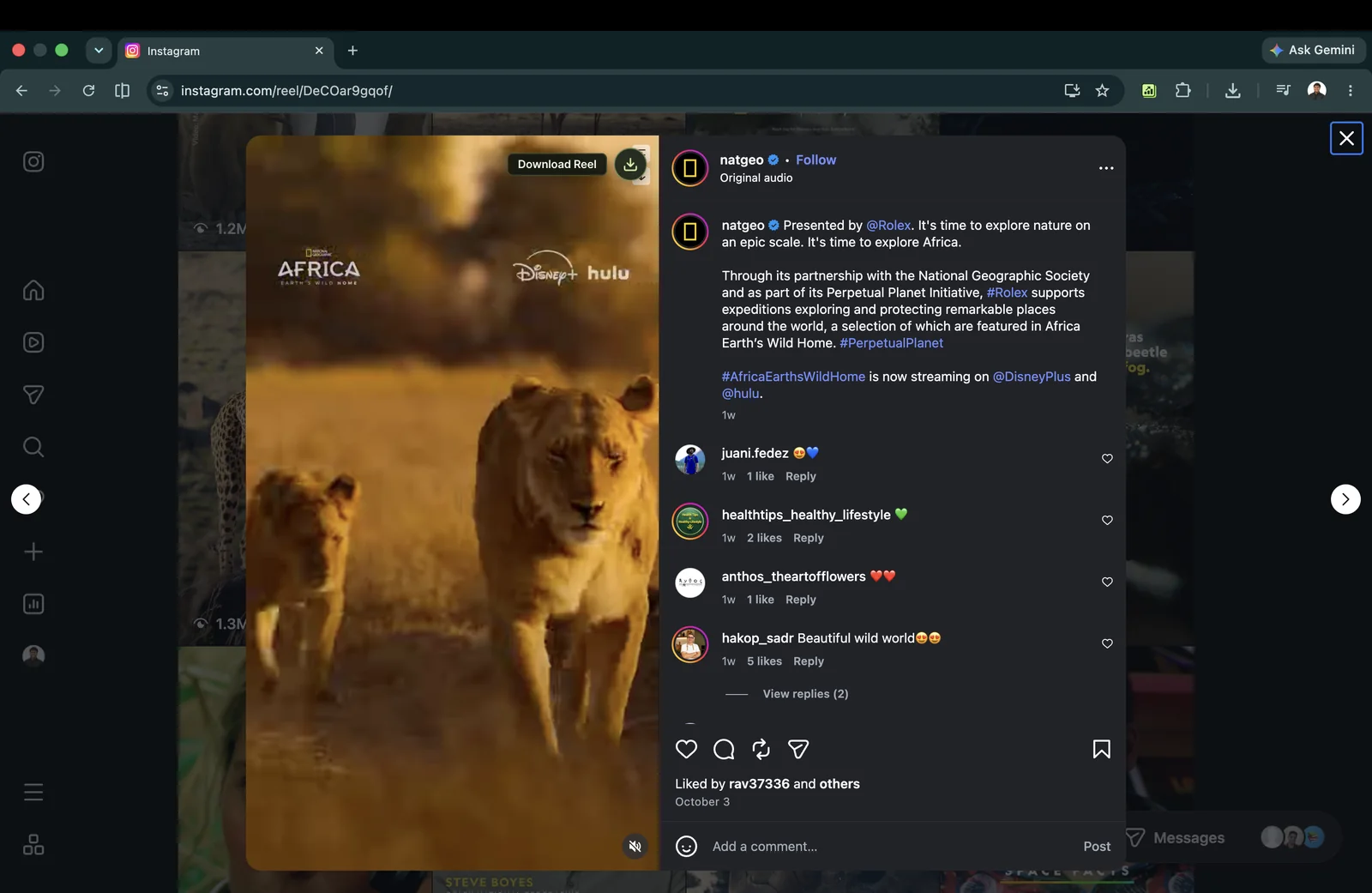
Task: Like juani.fedez's comment
Action: [x=1107, y=459]
